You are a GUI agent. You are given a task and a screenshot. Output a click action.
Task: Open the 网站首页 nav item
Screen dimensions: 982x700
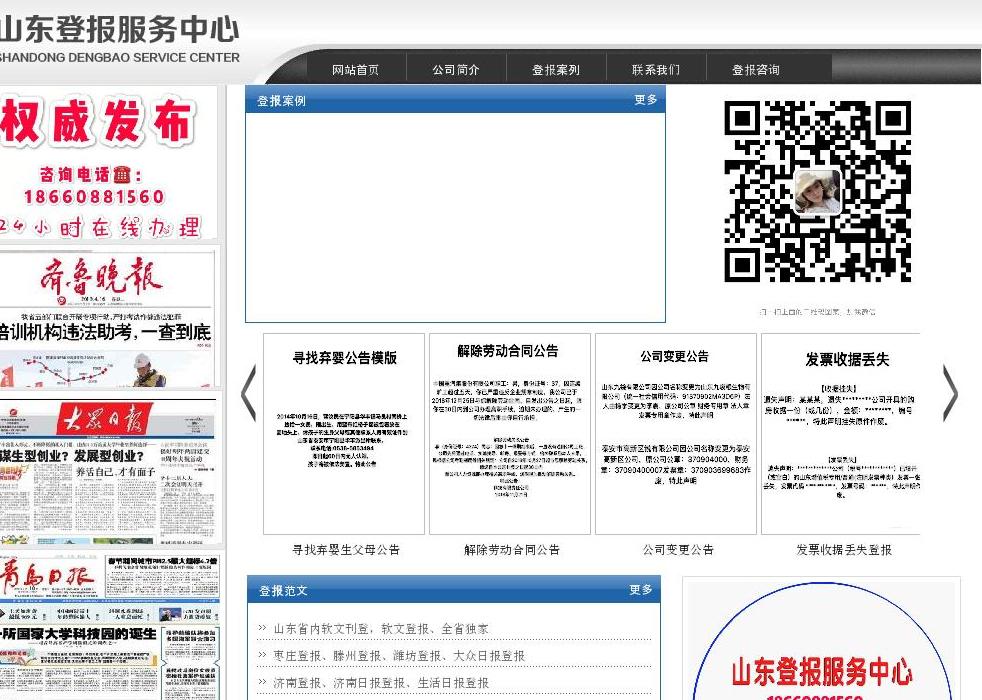click(355, 69)
